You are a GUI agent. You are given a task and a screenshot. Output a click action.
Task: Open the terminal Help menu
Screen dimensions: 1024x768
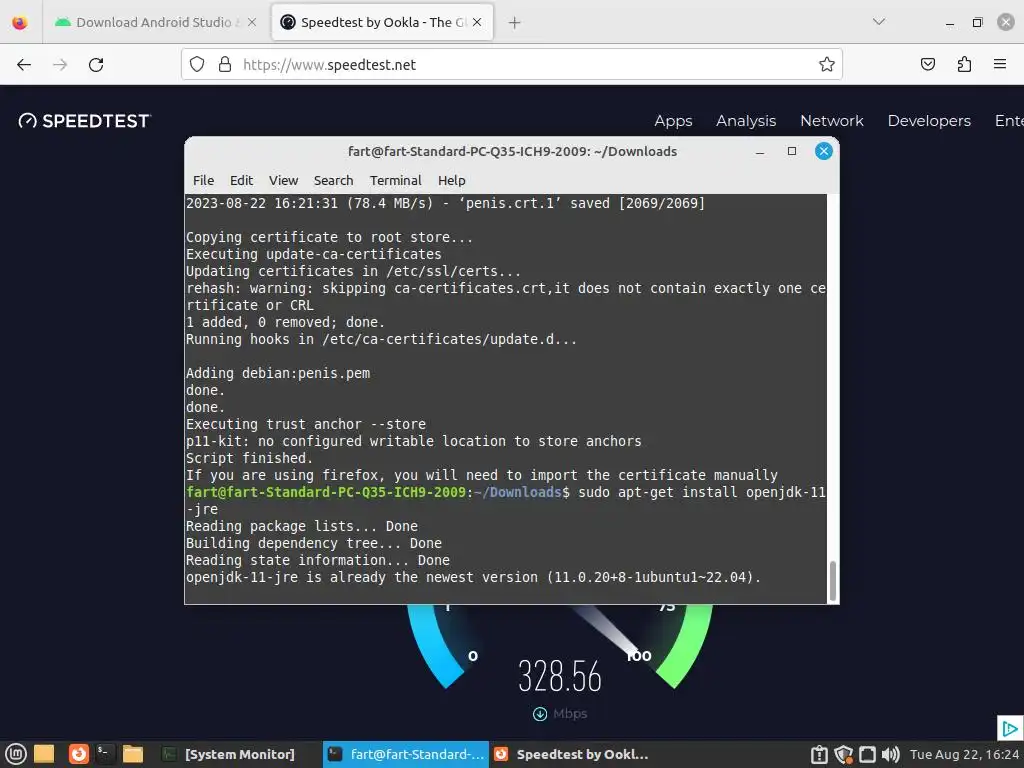click(451, 180)
